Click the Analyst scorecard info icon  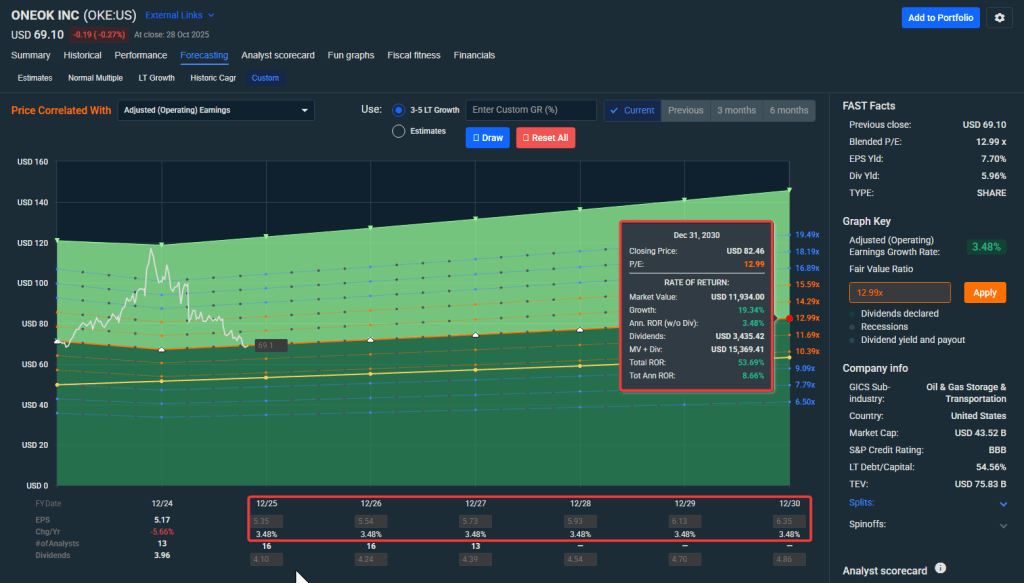pos(940,569)
